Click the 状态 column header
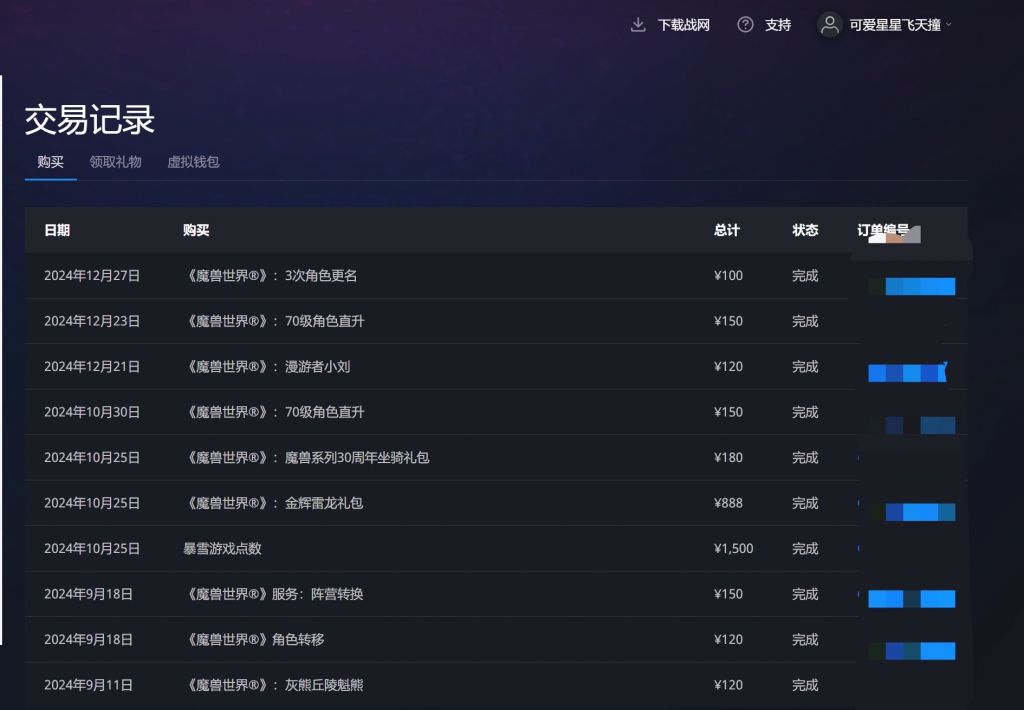The image size is (1024, 710). pyautogui.click(x=805, y=230)
